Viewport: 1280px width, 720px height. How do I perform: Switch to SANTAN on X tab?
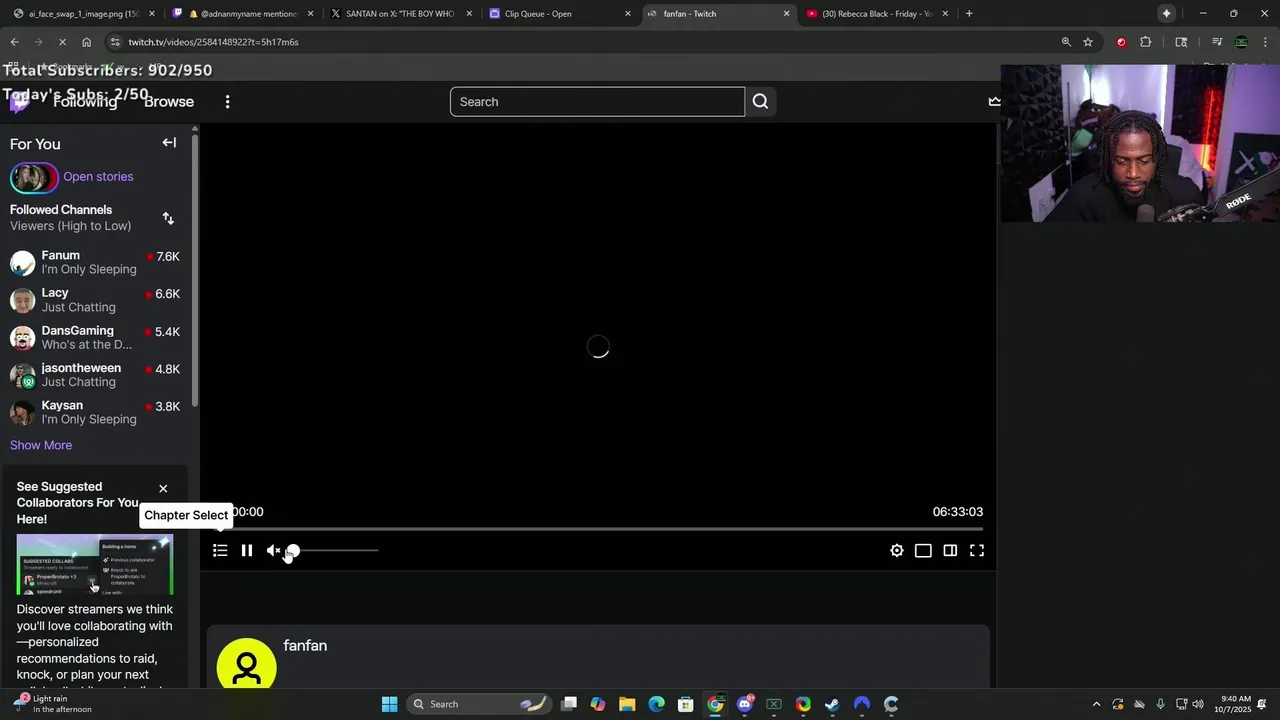pos(401,14)
